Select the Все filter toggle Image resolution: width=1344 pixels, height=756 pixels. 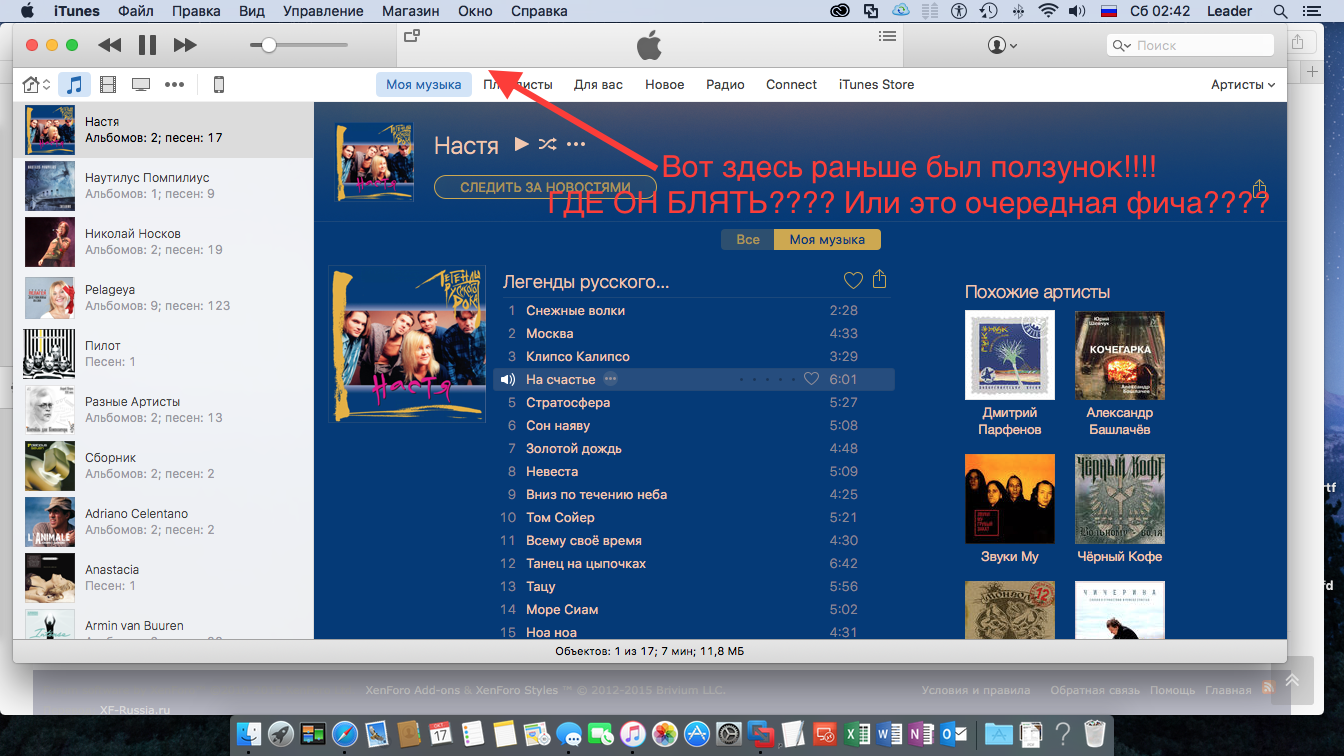click(x=748, y=240)
